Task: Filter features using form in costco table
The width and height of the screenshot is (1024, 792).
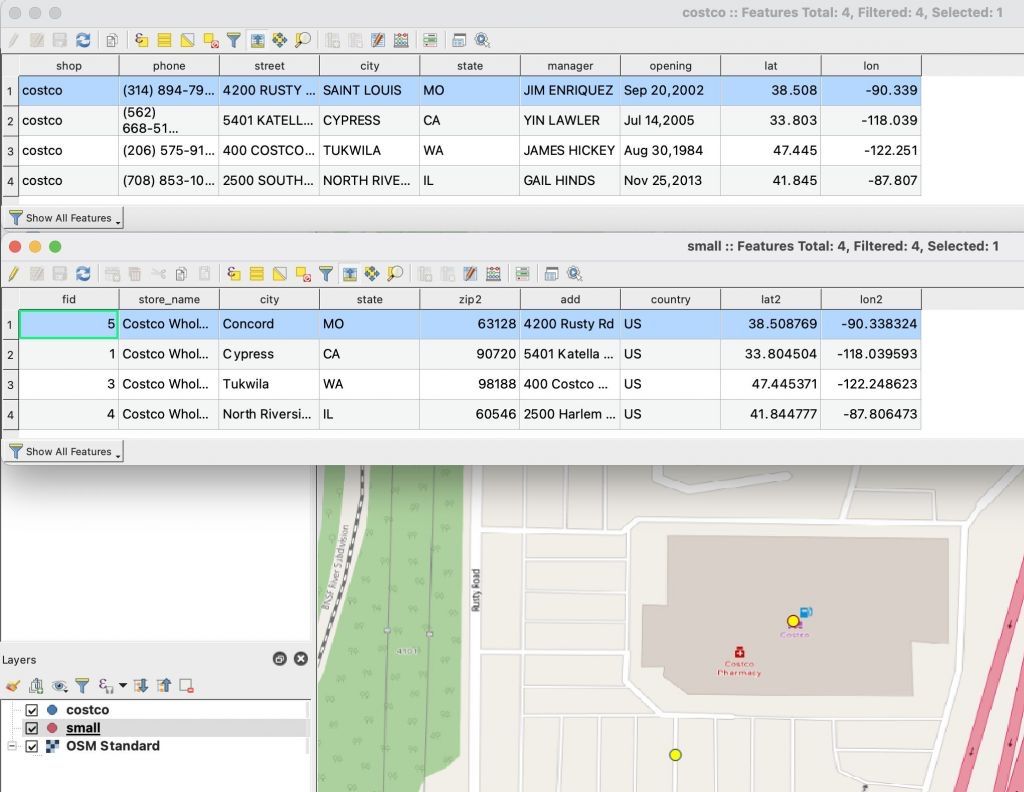Action: pos(234,40)
